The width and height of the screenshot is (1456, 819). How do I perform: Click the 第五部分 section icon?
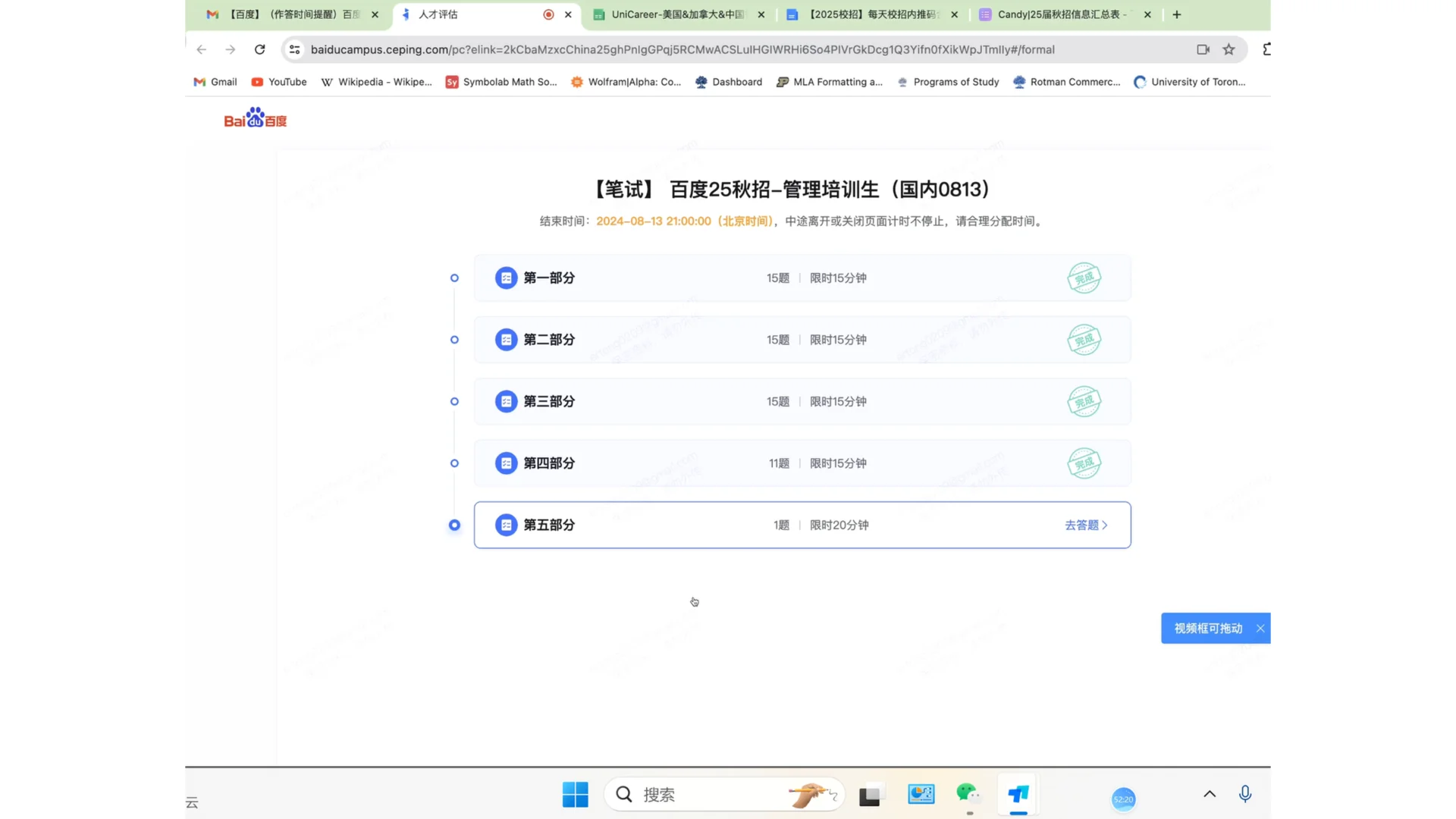[506, 525]
